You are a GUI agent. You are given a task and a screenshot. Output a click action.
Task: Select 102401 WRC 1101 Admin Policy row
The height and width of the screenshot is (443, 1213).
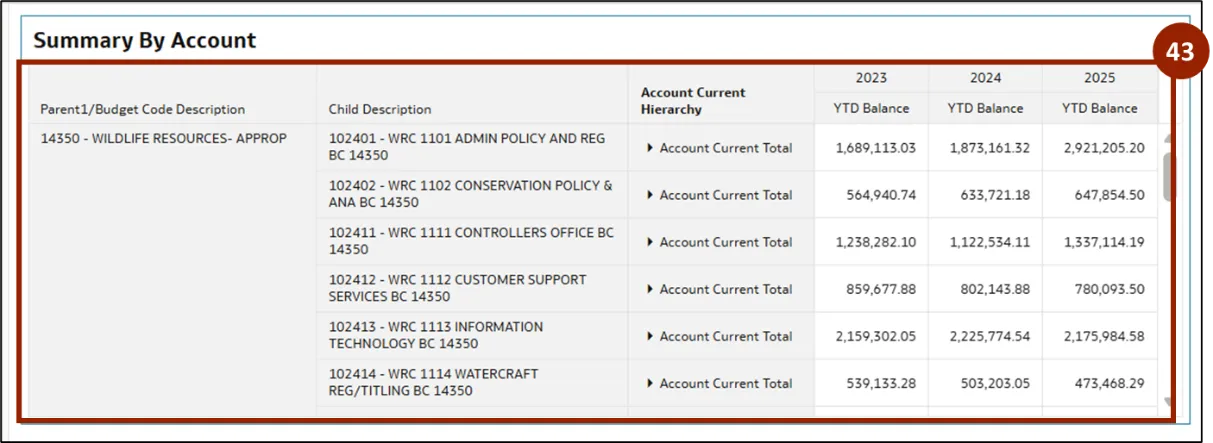point(467,147)
